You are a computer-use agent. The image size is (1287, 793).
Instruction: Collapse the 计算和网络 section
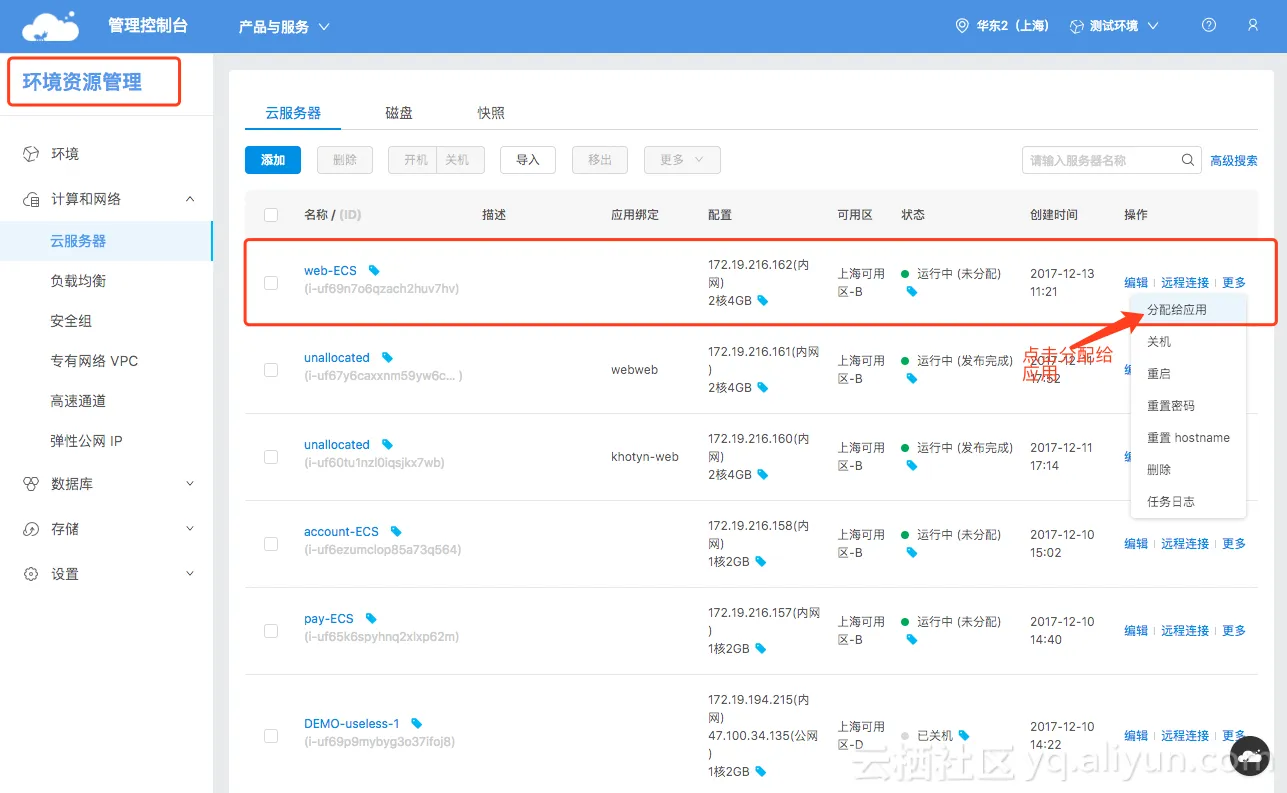pos(190,199)
